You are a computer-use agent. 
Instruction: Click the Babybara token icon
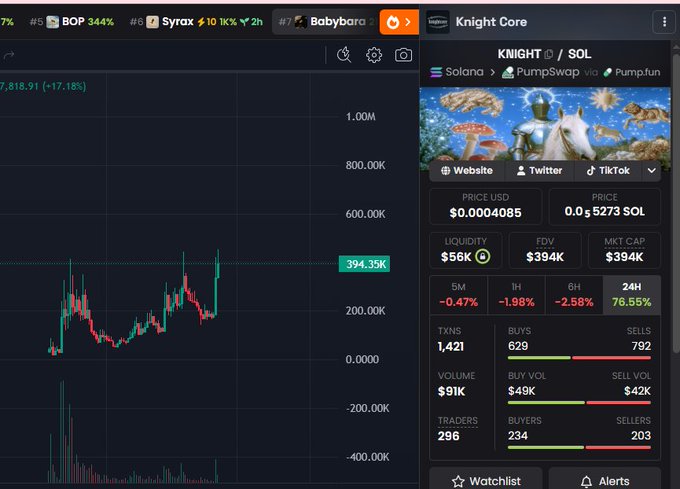[301, 22]
